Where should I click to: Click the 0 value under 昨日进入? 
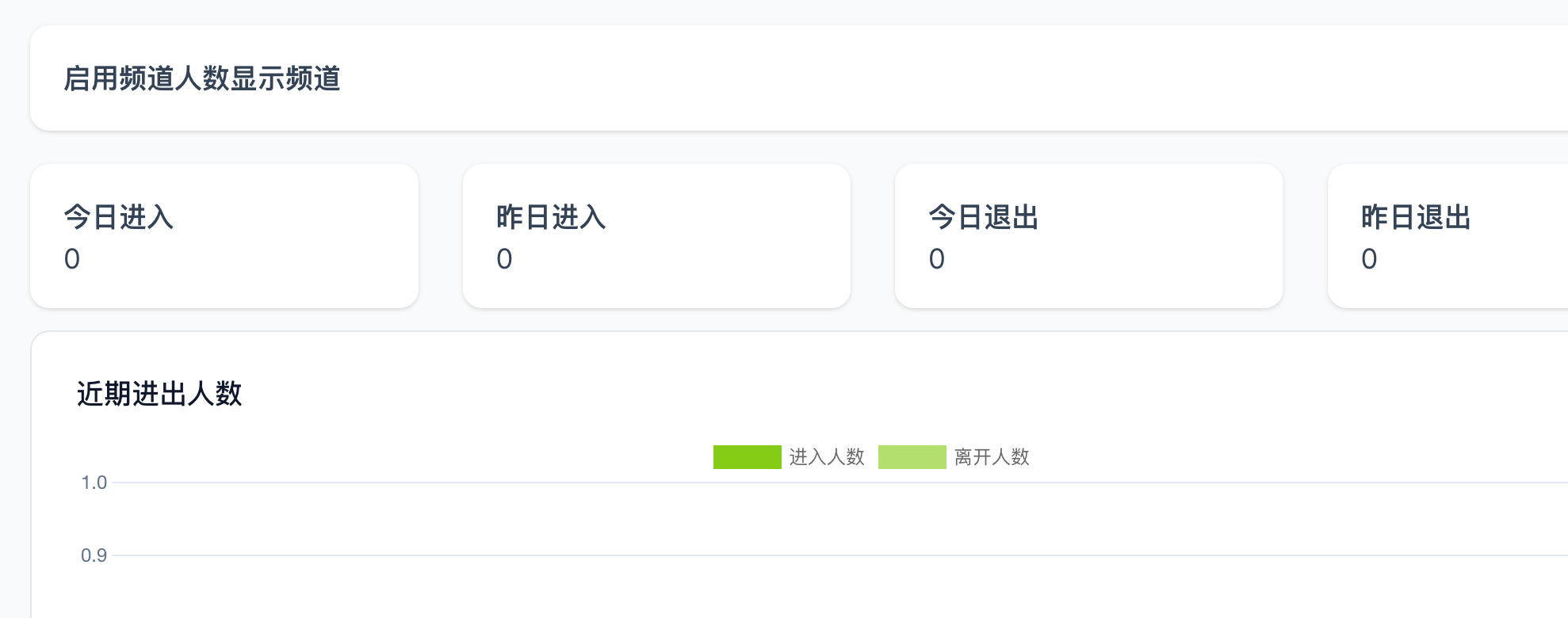(504, 259)
